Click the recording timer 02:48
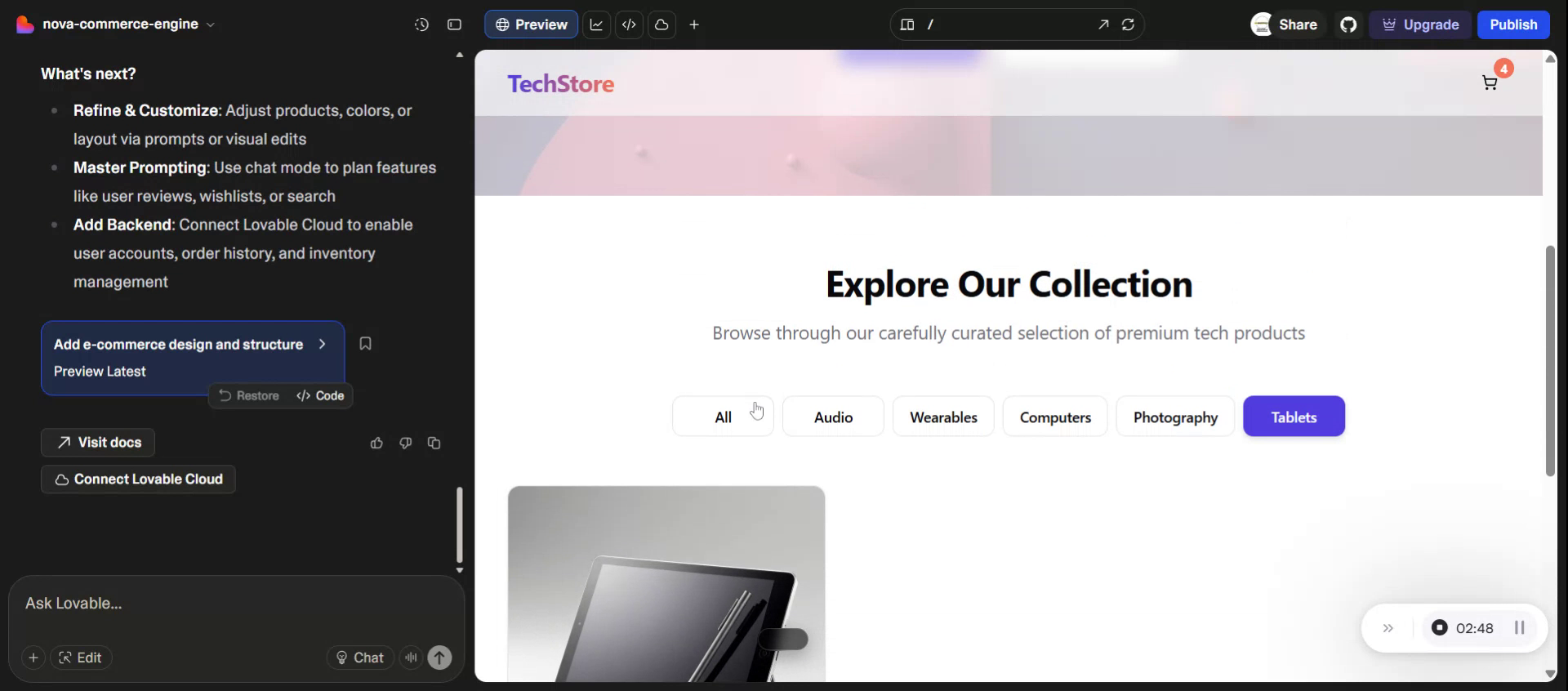1568x691 pixels. (x=1474, y=628)
